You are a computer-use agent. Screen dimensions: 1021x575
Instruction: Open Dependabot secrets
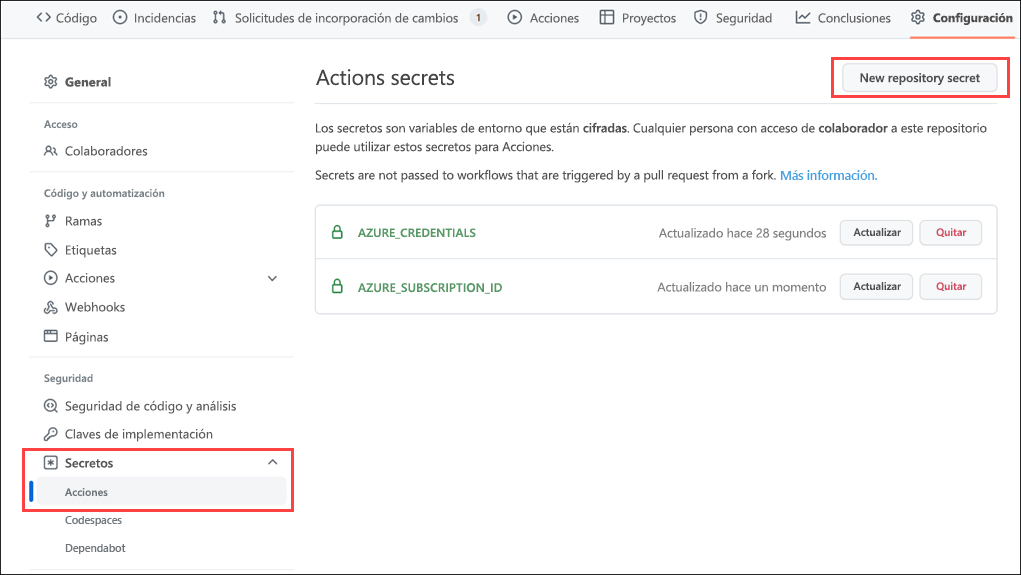pos(95,548)
